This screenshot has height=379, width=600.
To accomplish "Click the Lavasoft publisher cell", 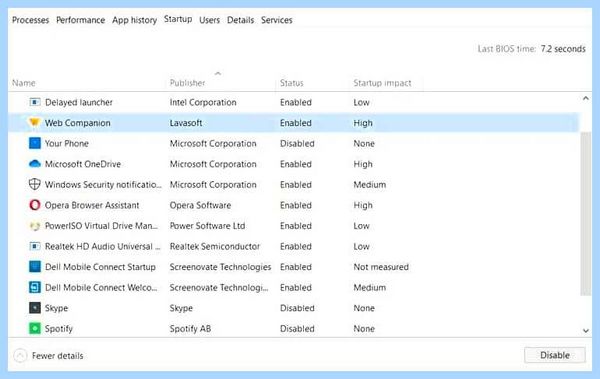I will click(x=186, y=123).
